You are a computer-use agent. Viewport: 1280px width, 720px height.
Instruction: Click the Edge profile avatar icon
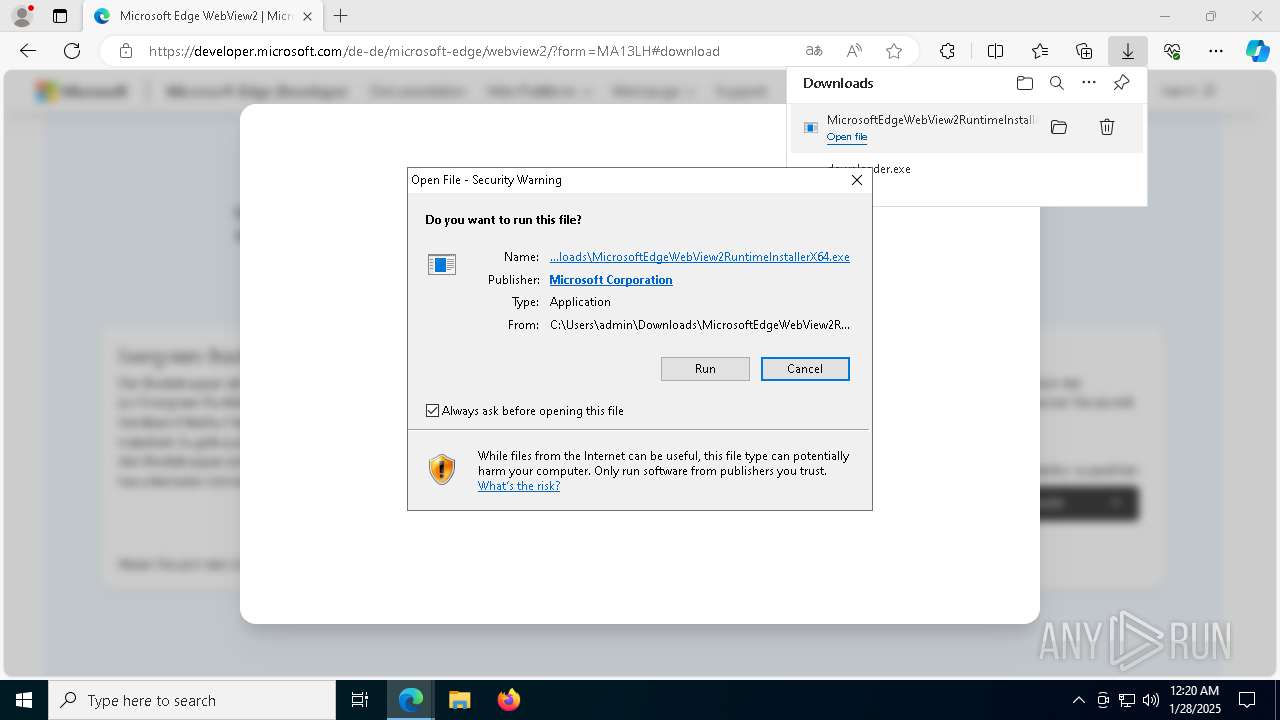click(x=22, y=16)
